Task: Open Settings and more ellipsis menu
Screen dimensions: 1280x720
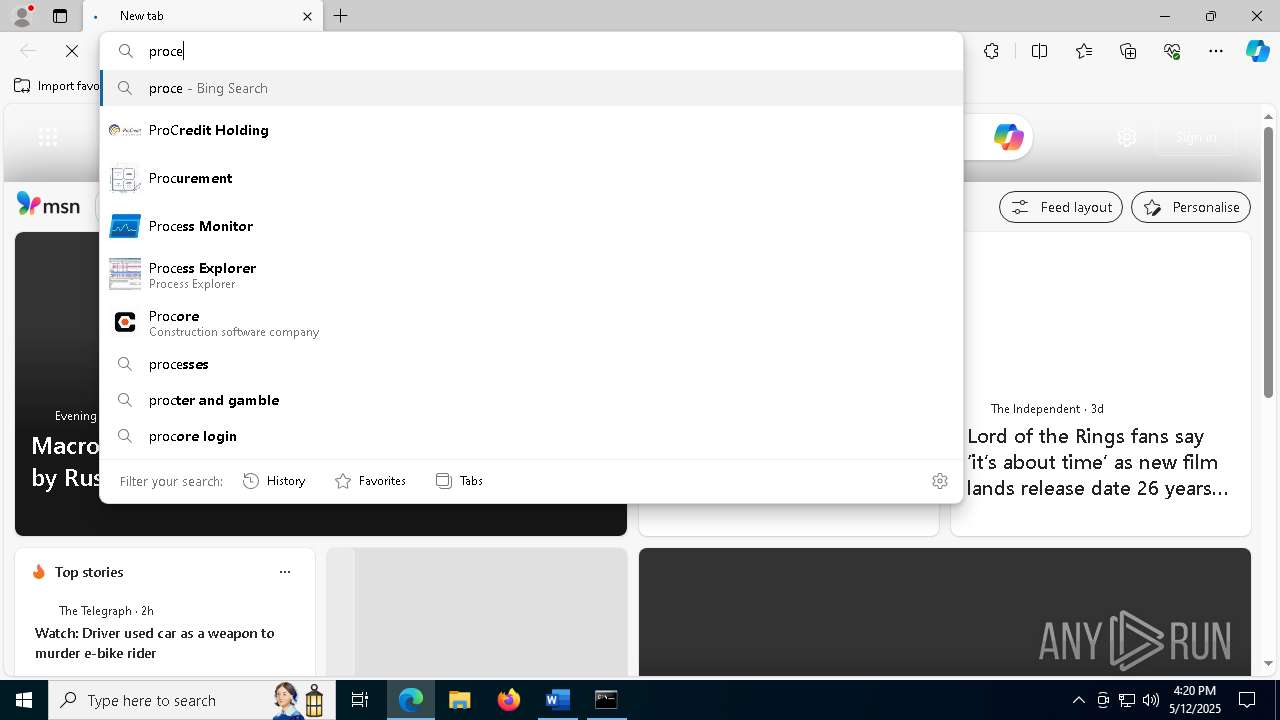Action: [1216, 51]
